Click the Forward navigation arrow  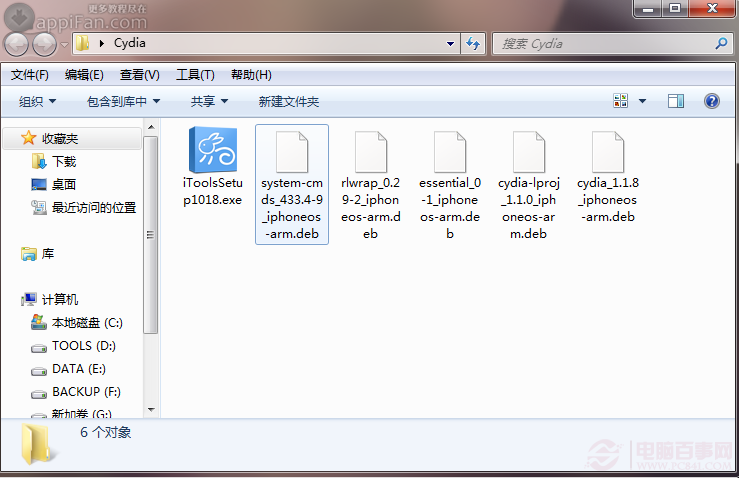45,45
